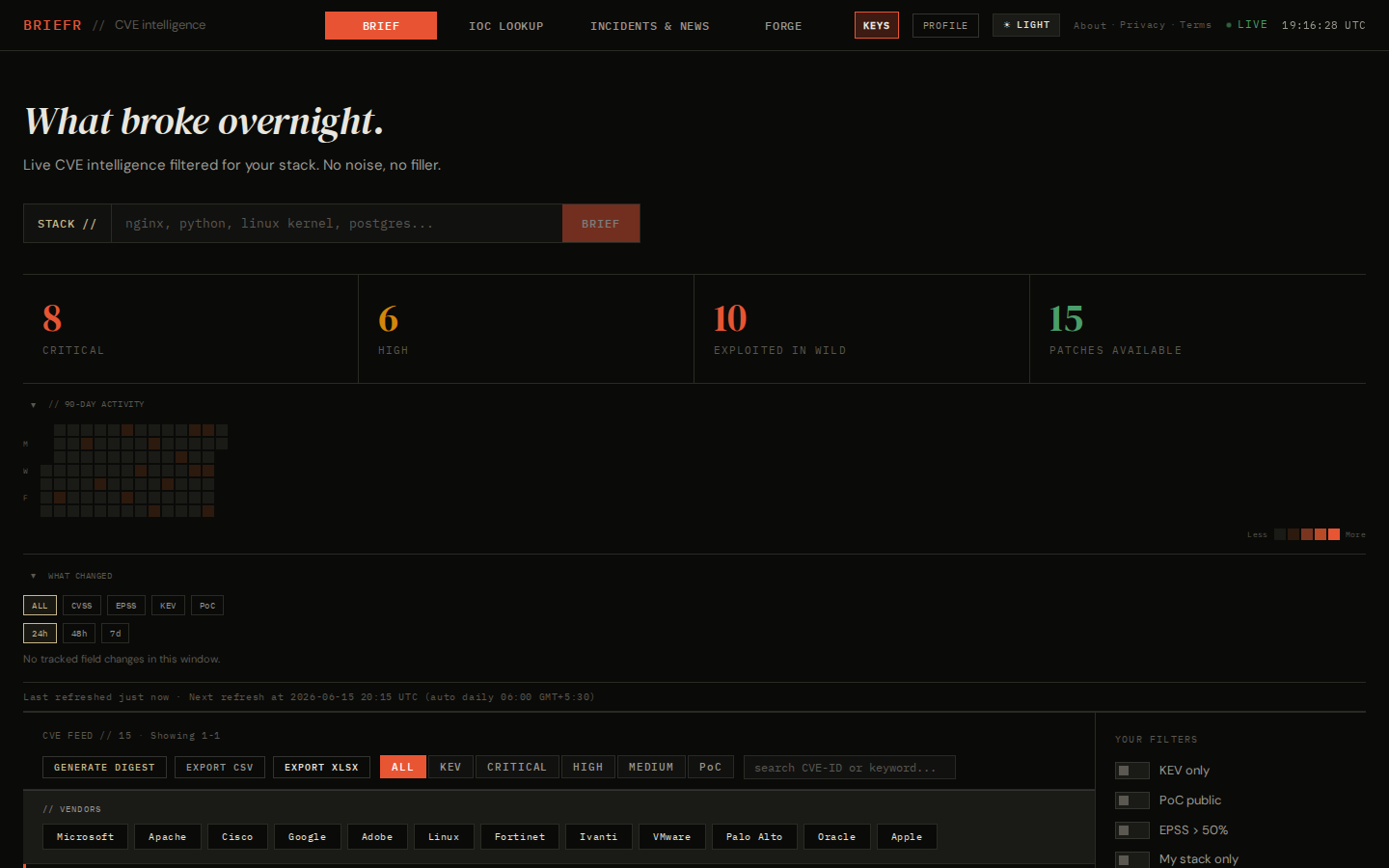
Task: Click the 10 EXPLOITED IN WILD card
Action: tap(861, 329)
